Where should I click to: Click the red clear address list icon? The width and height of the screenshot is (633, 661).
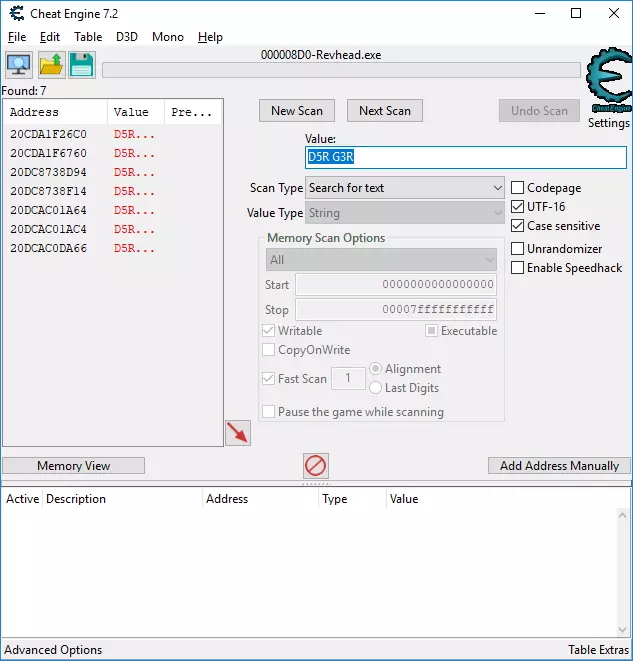point(316,466)
